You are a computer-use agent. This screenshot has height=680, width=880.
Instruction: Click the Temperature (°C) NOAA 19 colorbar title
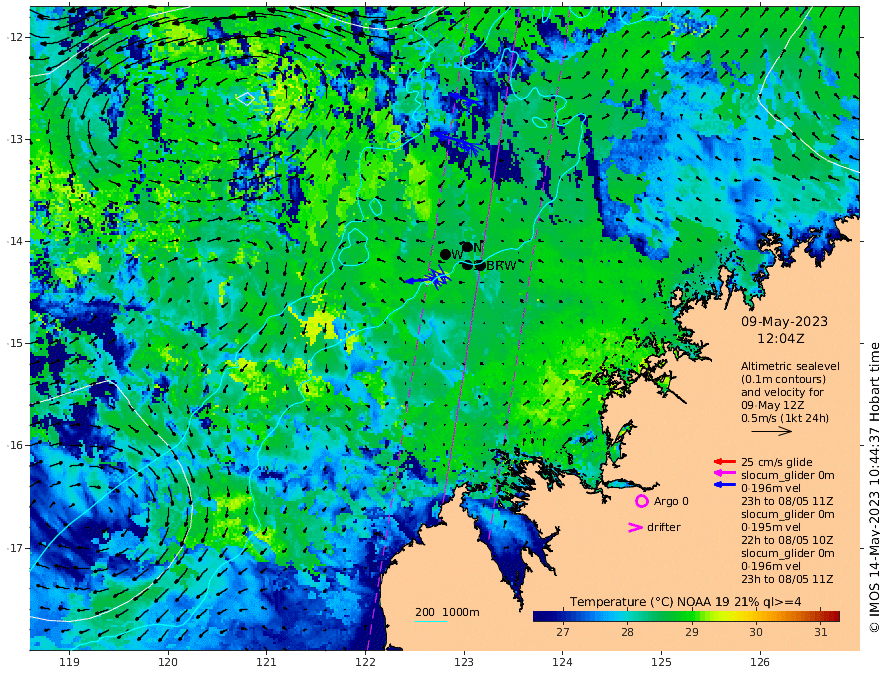(x=685, y=601)
